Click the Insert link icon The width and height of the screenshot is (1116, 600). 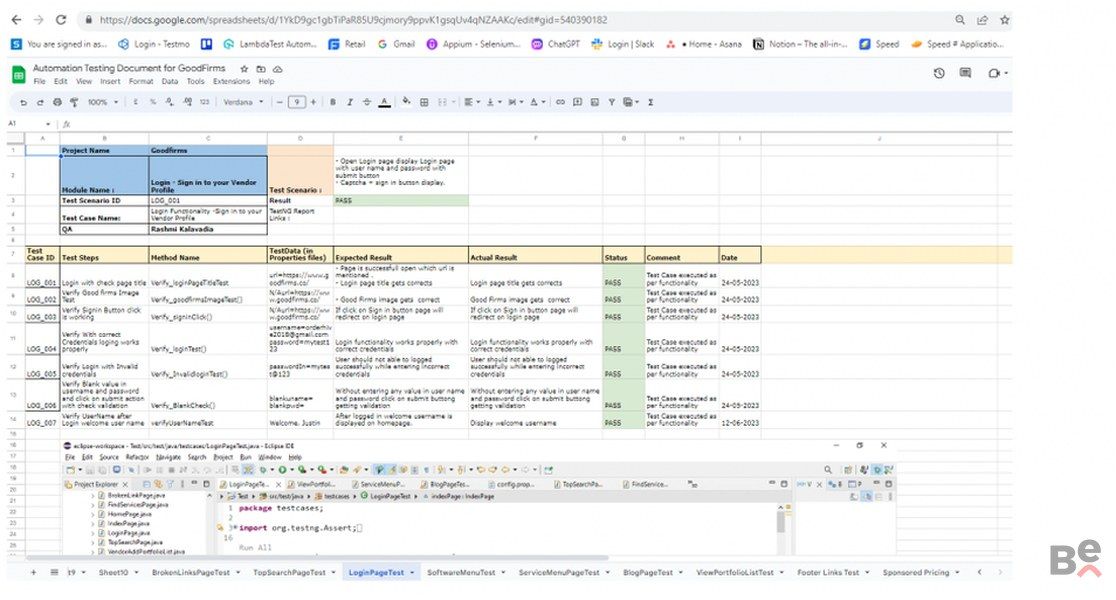pyautogui.click(x=560, y=102)
